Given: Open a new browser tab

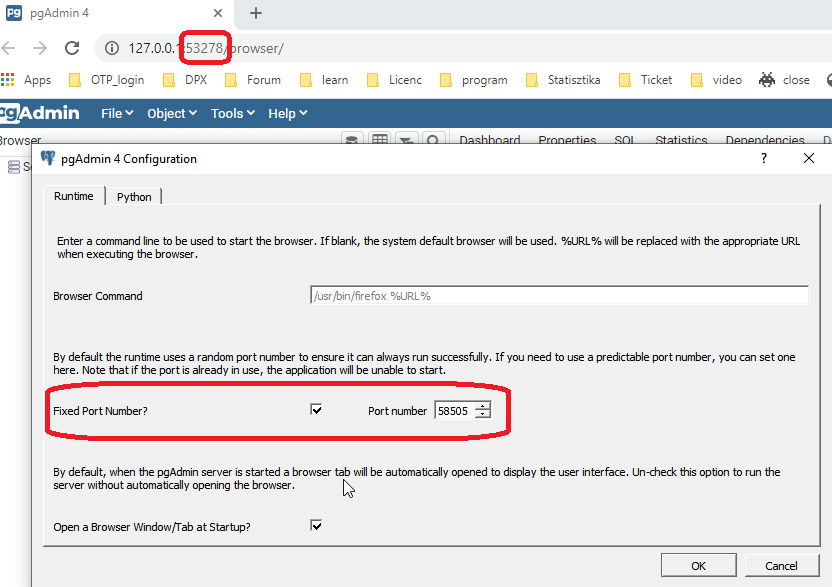Looking at the screenshot, I should (255, 13).
